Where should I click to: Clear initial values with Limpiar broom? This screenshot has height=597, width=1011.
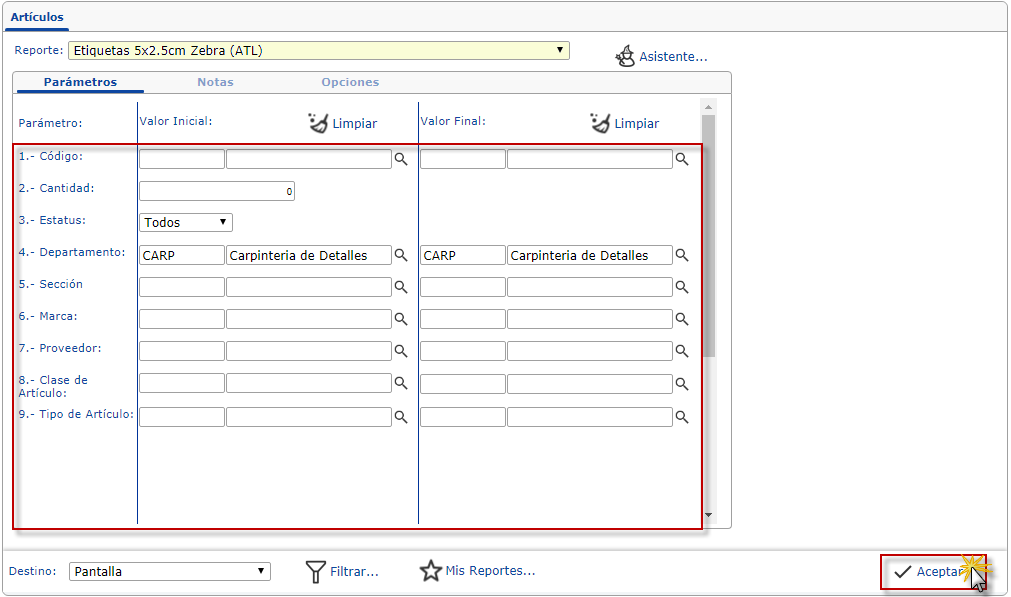(x=342, y=123)
